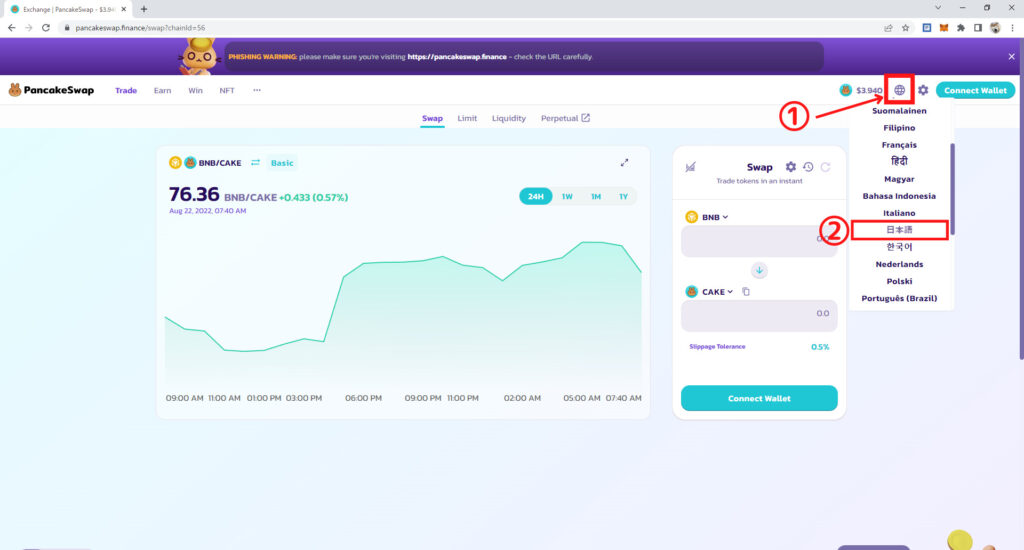This screenshot has width=1024, height=550.
Task: Click the language list scrollbar
Action: pos(952,189)
